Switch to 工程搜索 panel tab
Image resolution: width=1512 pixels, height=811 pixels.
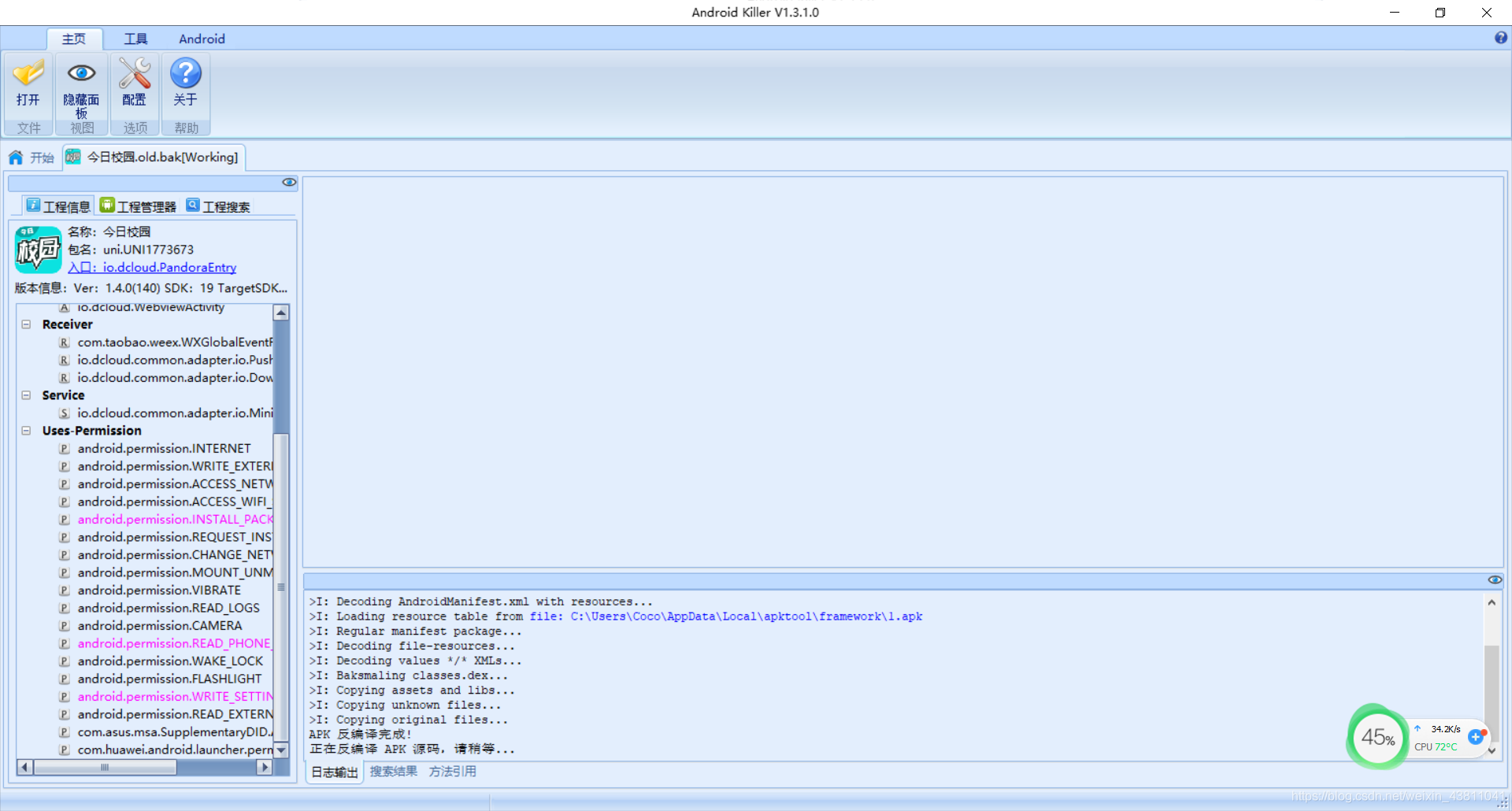pyautogui.click(x=218, y=206)
